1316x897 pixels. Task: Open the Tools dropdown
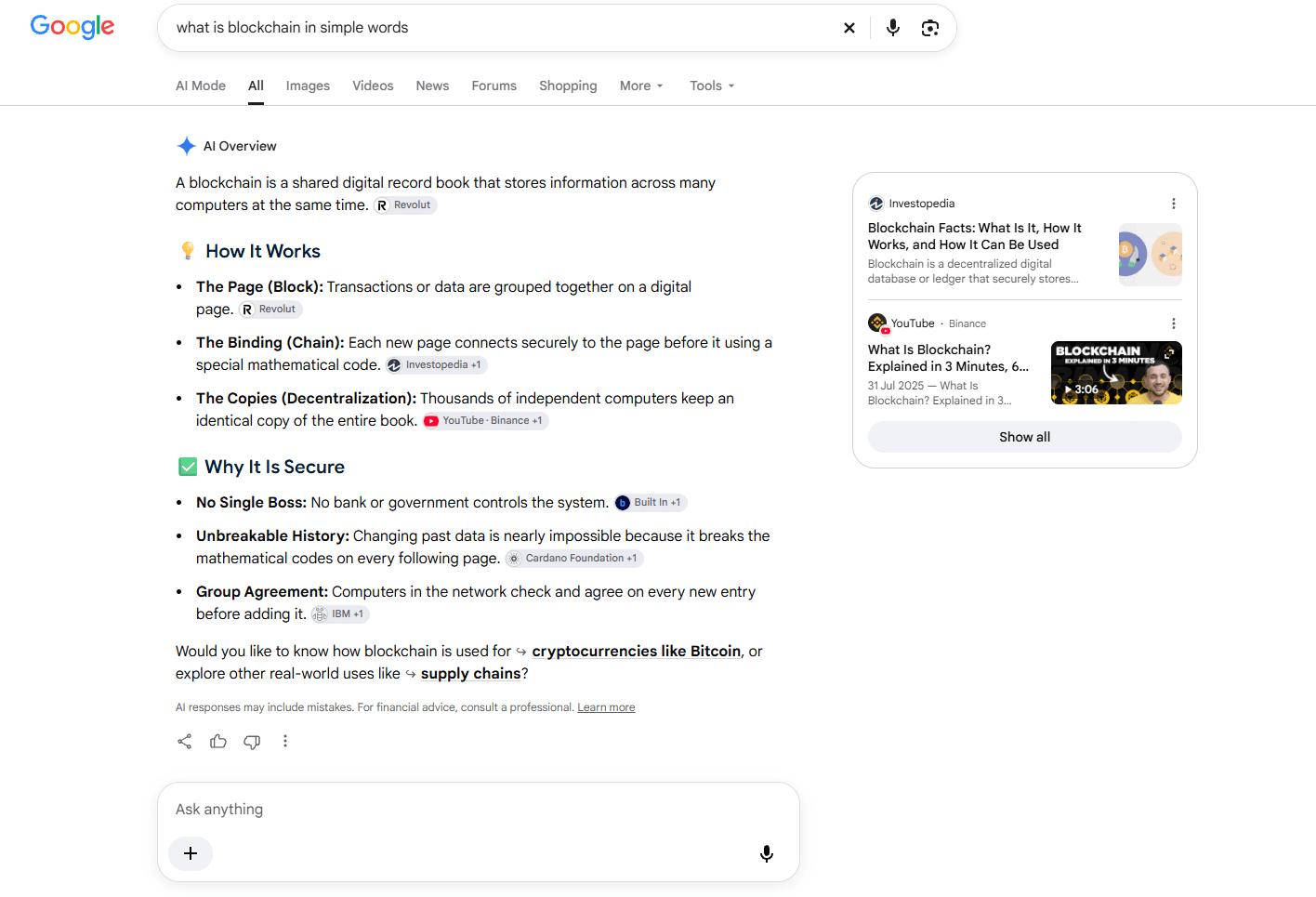click(x=712, y=86)
